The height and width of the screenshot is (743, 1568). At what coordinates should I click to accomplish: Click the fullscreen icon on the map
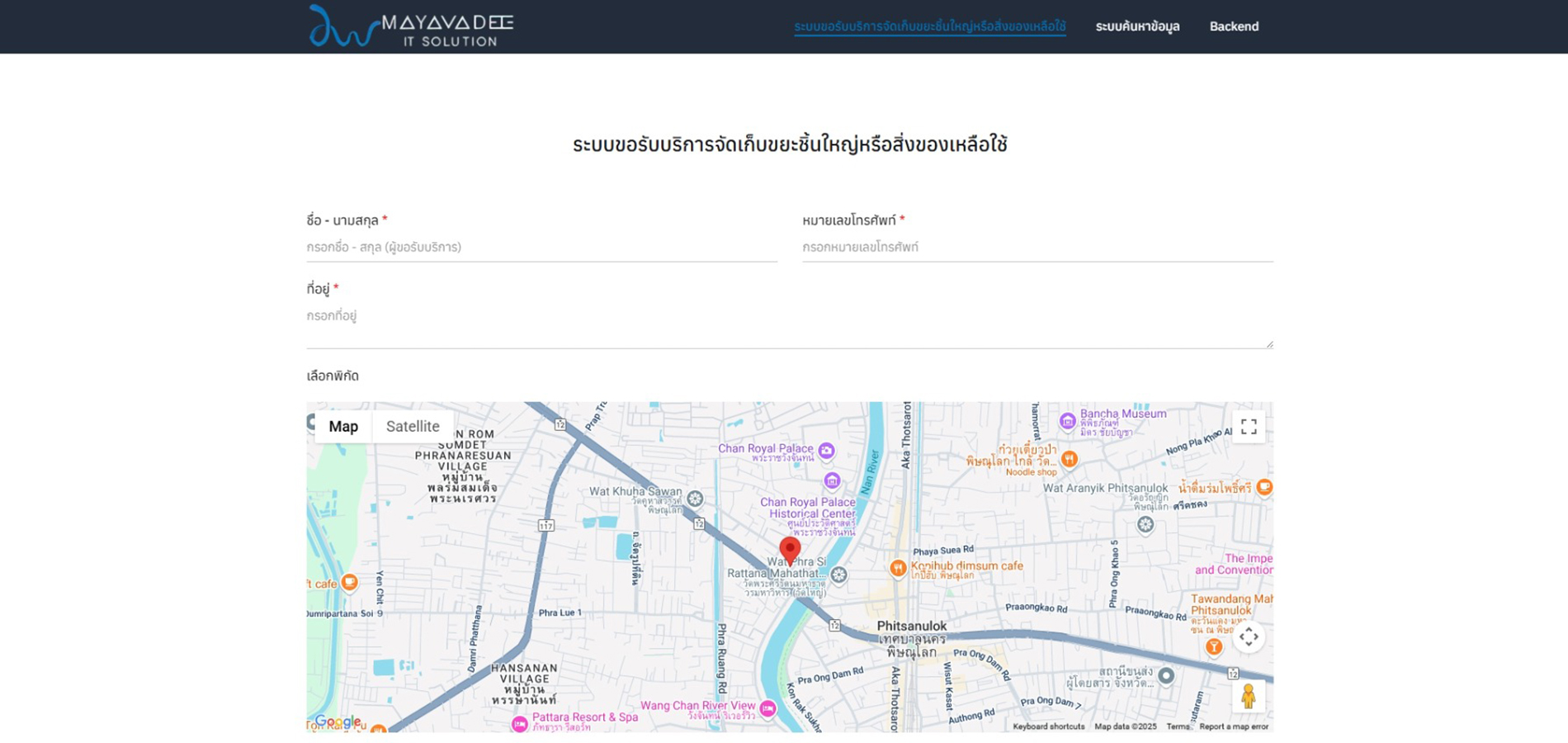click(1248, 426)
